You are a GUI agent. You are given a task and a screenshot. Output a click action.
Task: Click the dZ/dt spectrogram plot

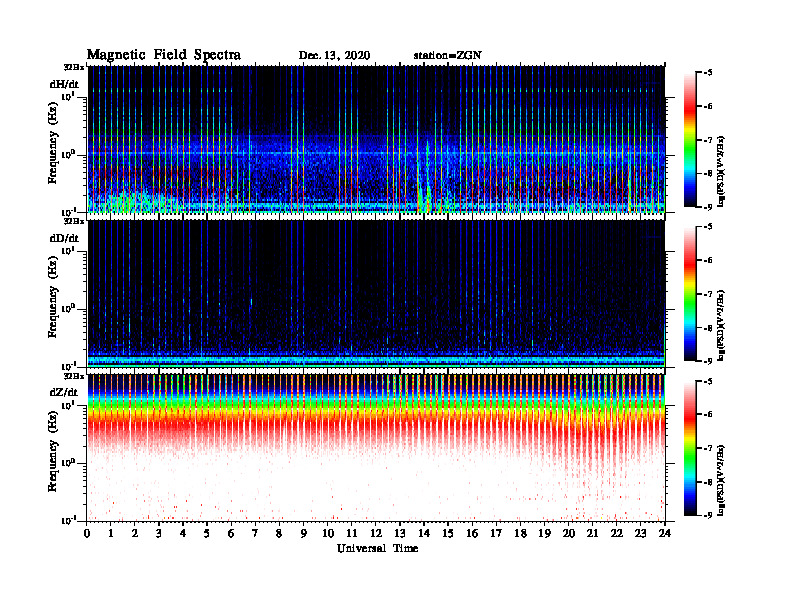[x=376, y=448]
